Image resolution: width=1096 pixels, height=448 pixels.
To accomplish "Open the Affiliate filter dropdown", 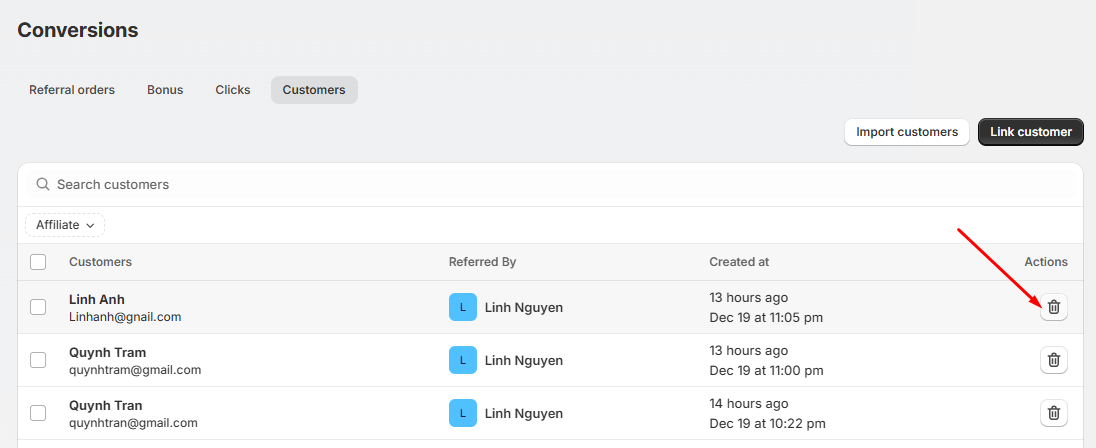I will point(65,225).
